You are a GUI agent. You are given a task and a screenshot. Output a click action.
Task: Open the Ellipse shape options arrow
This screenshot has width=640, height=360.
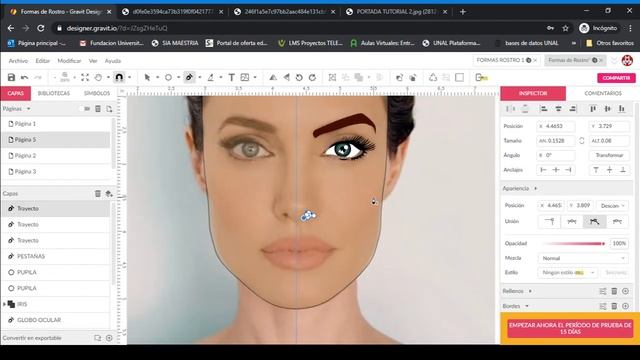[x=178, y=78]
